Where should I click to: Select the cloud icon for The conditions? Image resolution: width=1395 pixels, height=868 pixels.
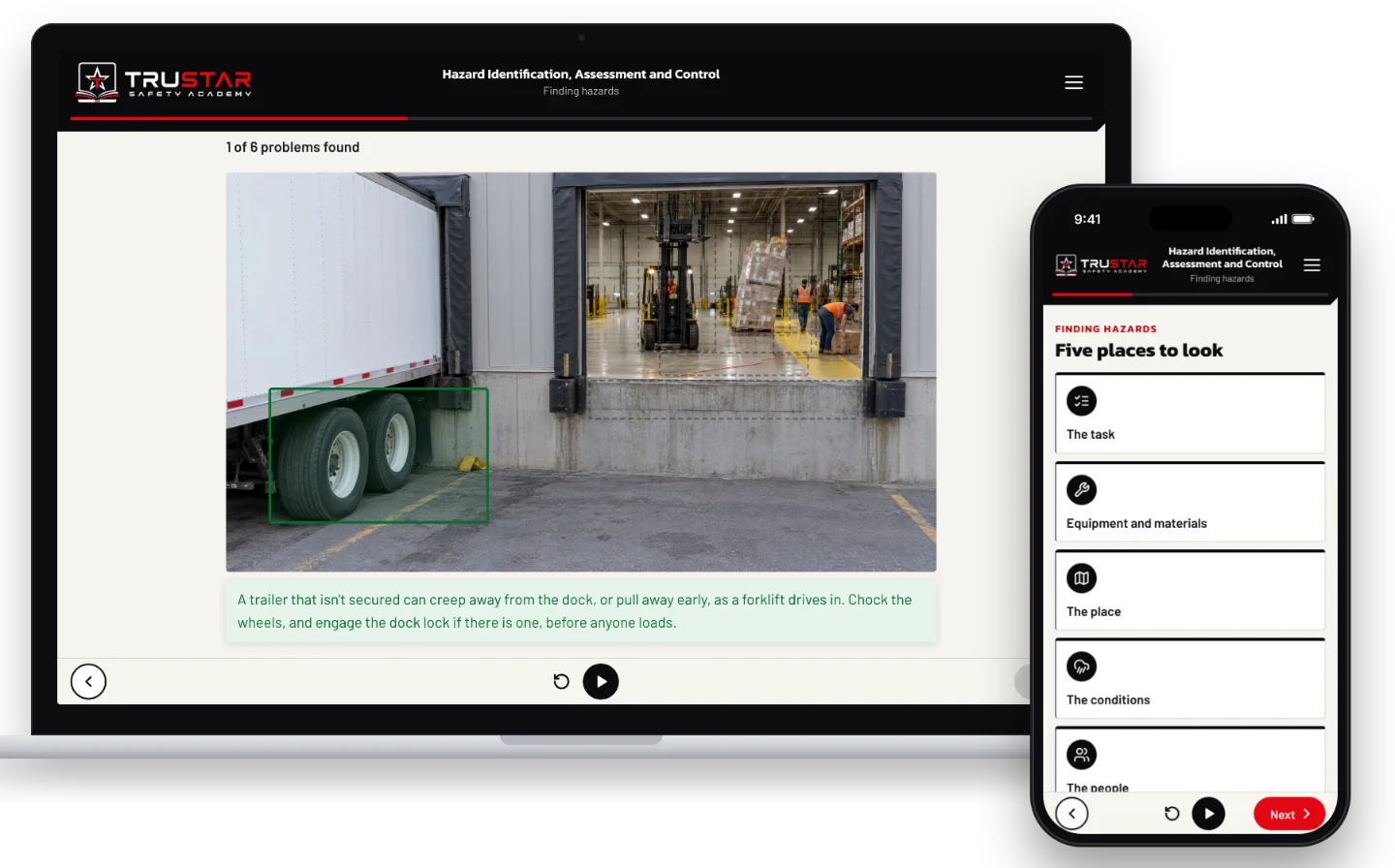1081,666
